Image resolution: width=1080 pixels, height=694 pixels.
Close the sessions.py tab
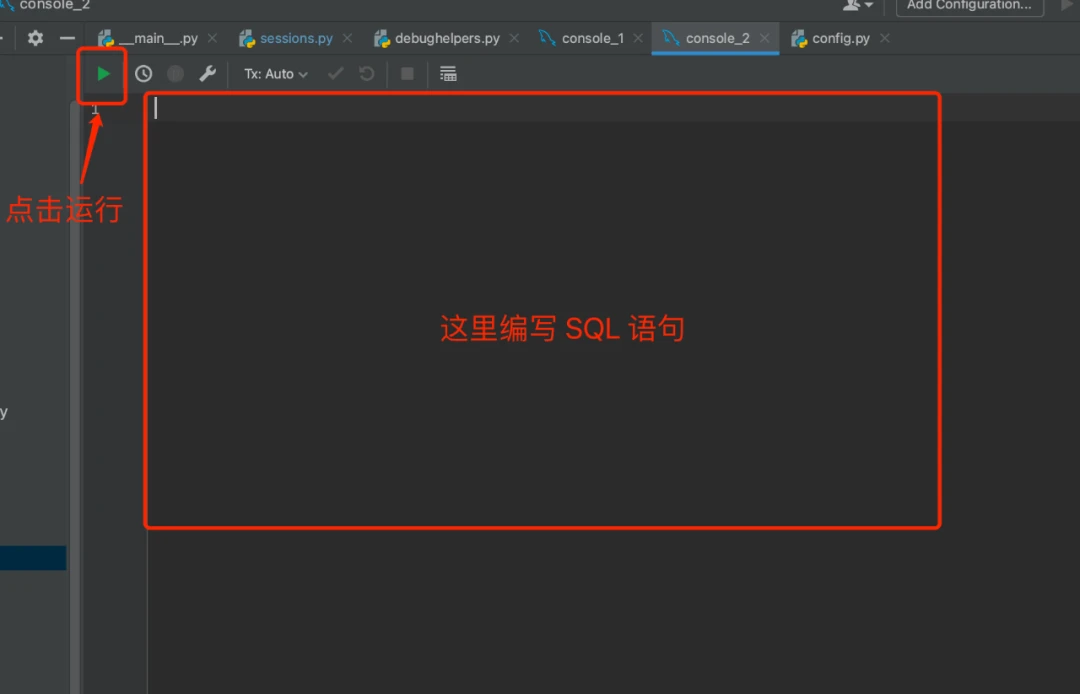pyautogui.click(x=347, y=38)
